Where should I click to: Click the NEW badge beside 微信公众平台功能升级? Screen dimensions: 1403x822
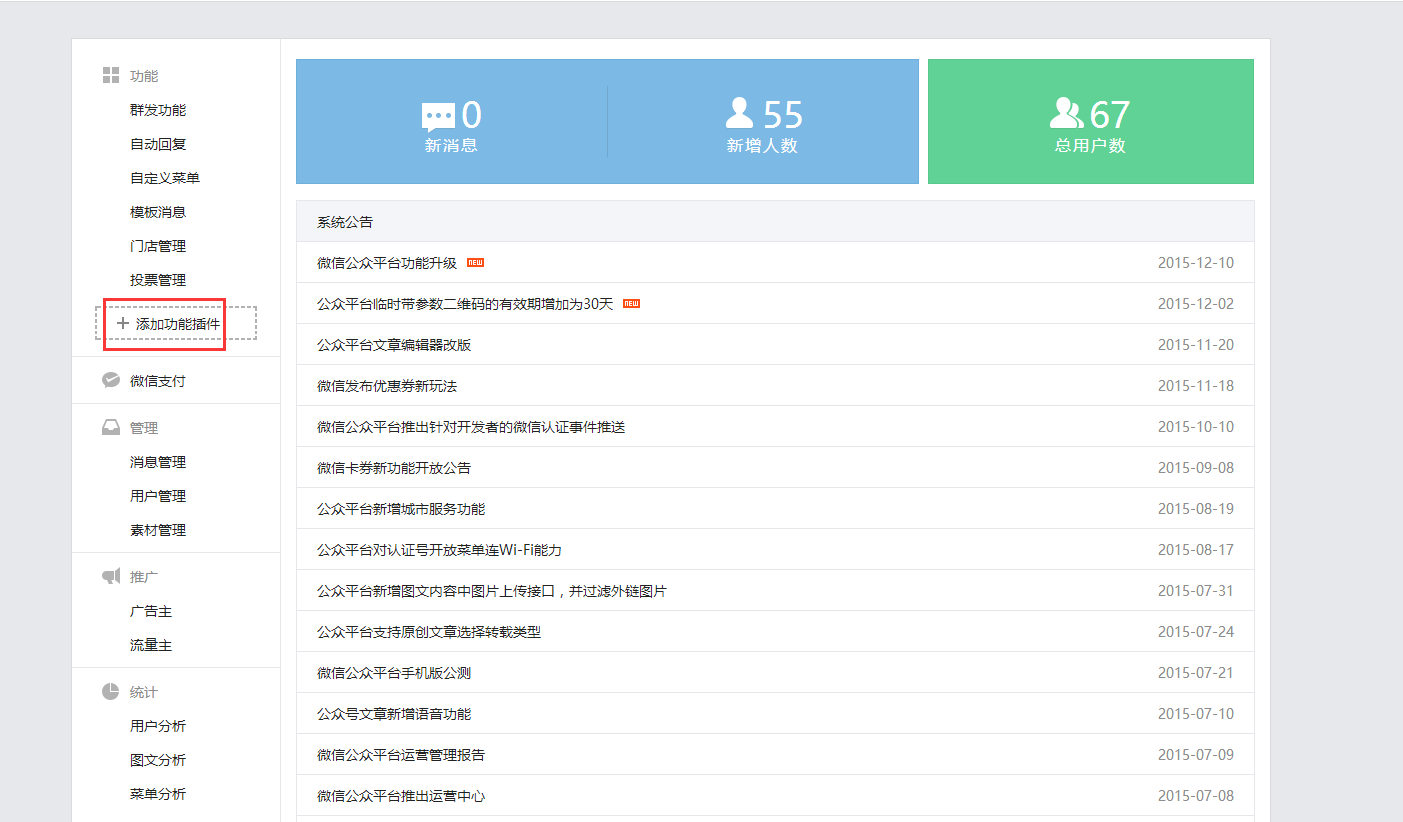click(475, 263)
